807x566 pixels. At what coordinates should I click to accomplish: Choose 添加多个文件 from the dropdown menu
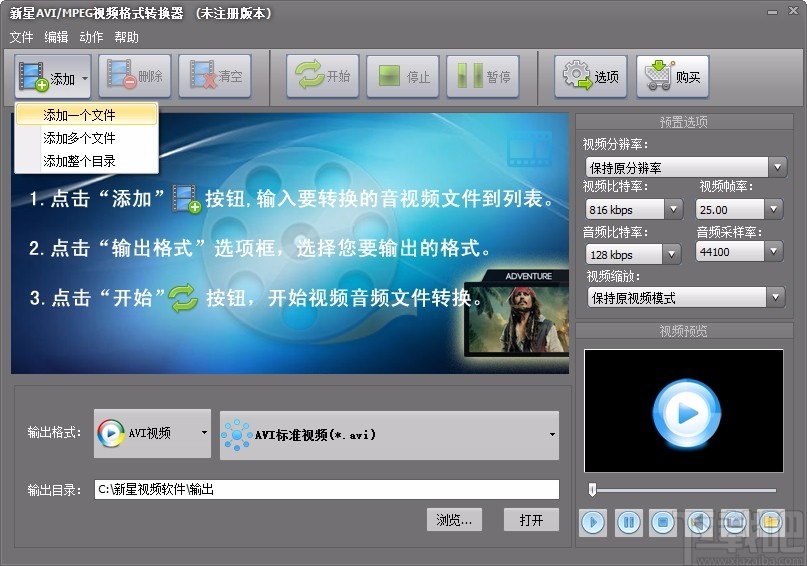[86, 138]
